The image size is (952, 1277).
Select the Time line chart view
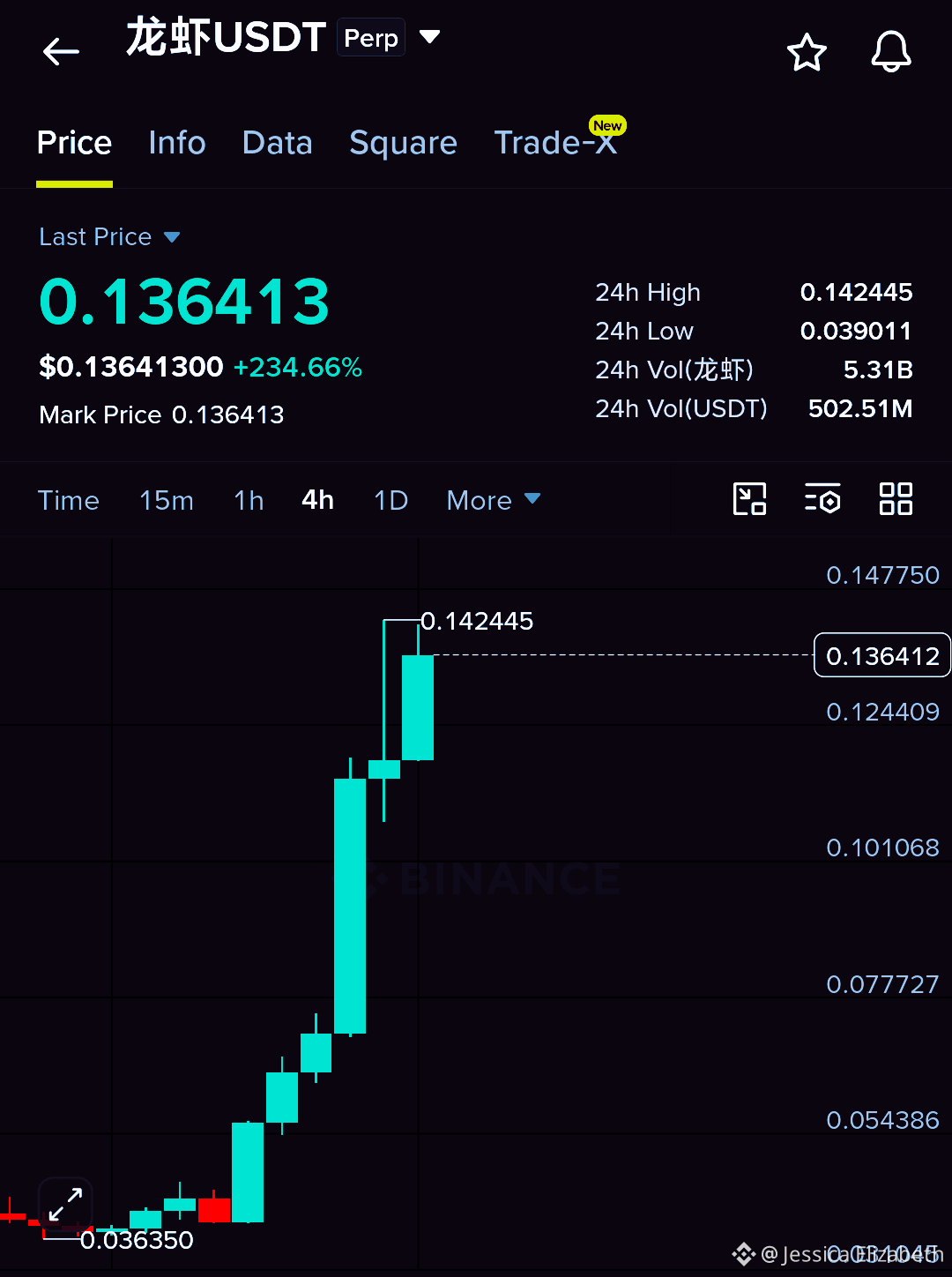69,500
